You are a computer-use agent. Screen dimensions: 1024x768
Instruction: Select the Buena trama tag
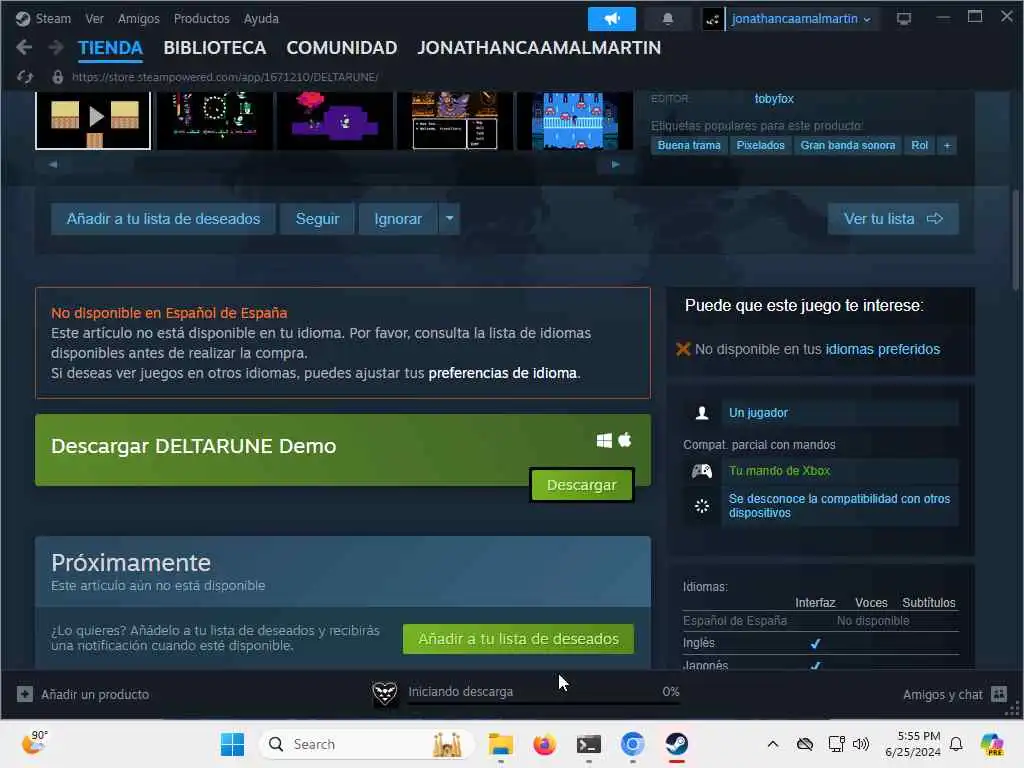689,145
